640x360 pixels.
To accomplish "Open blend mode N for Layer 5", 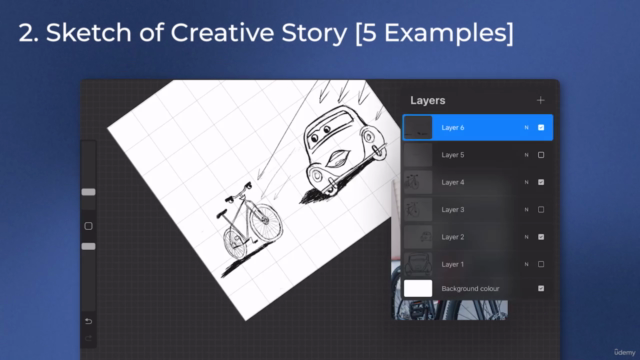I will pos(526,155).
